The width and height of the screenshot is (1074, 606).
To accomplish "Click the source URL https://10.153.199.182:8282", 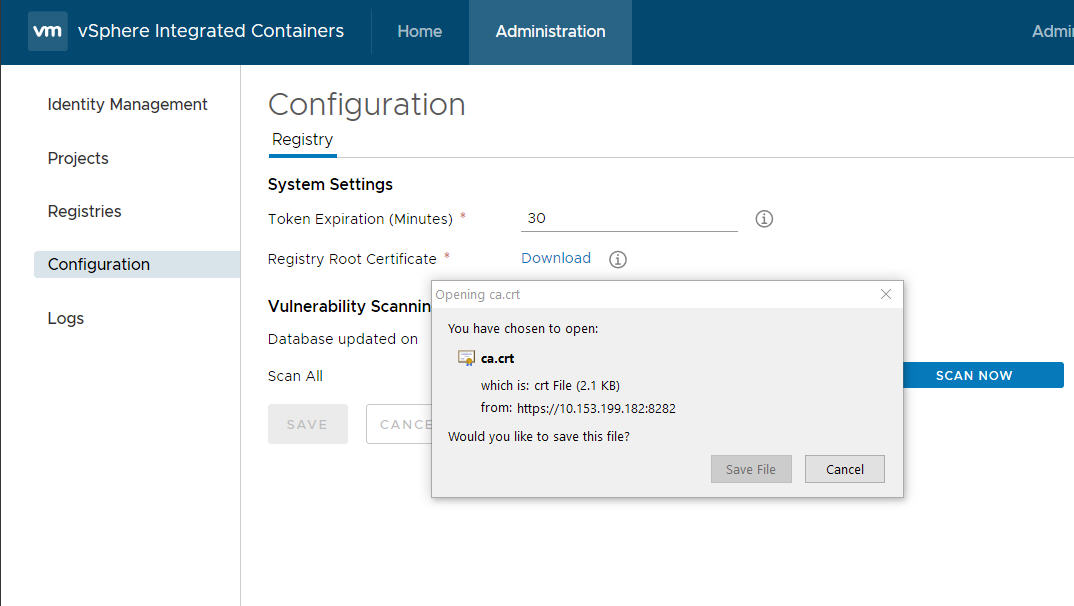I will [596, 408].
